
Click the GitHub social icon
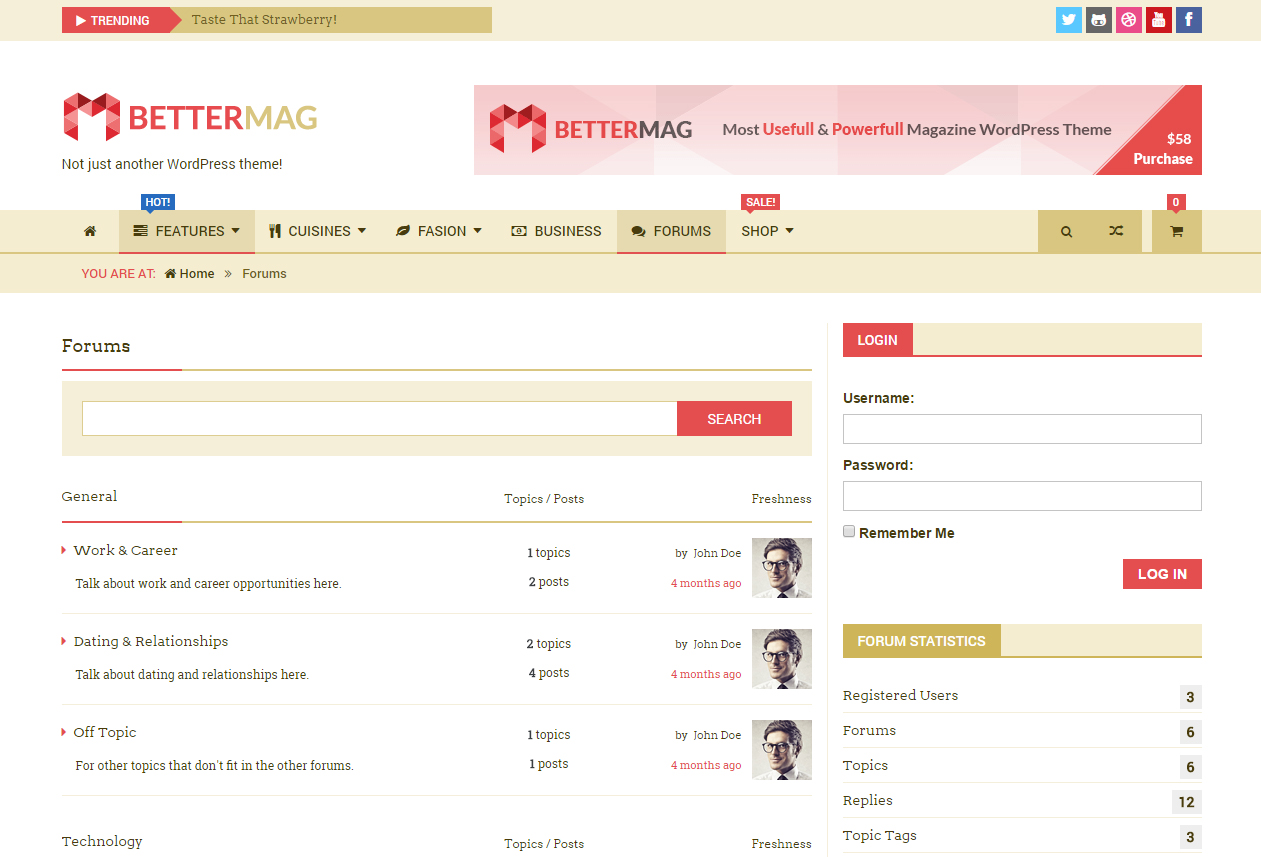pyautogui.click(x=1099, y=20)
